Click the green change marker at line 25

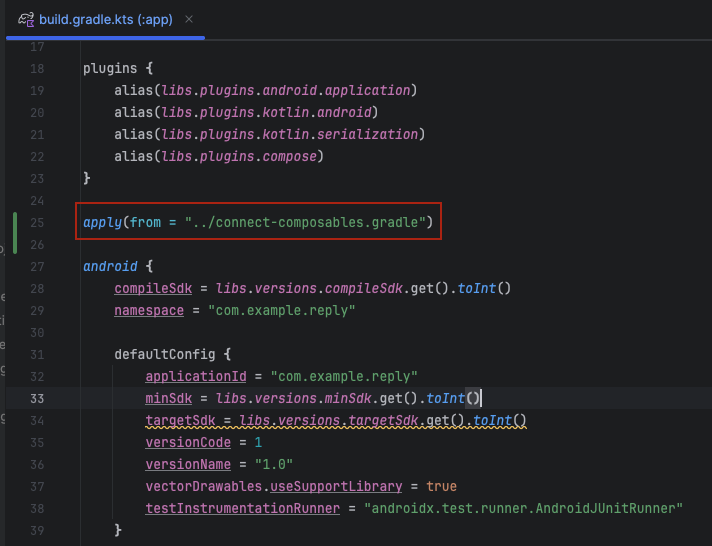(15, 233)
